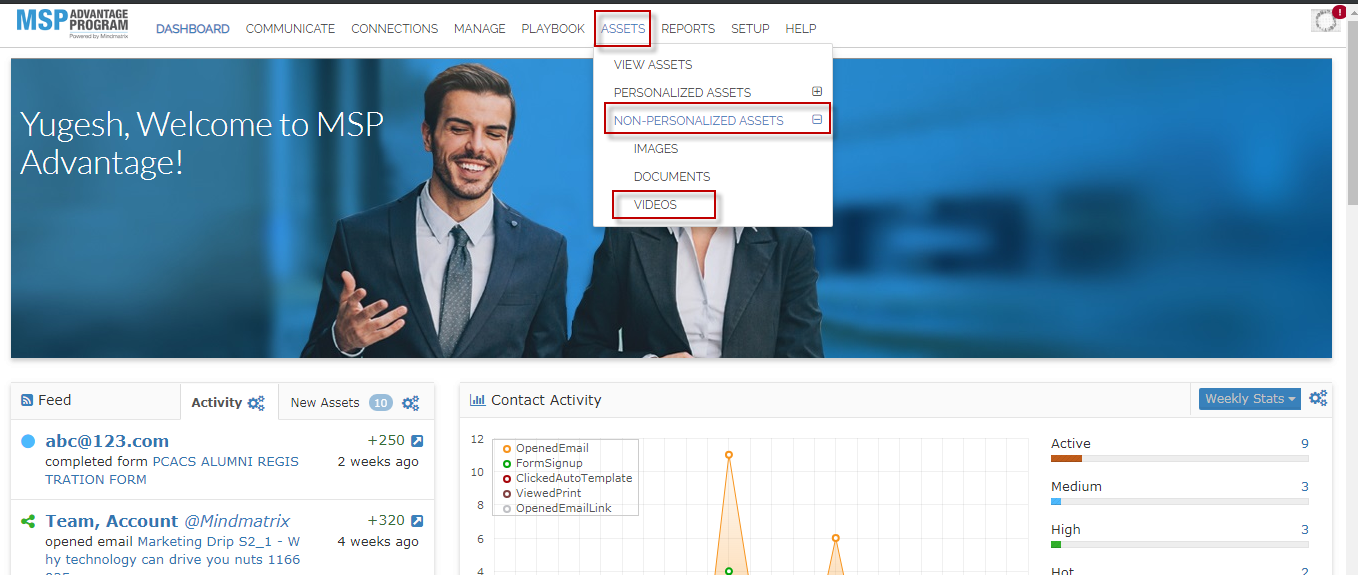Viewport: 1358px width, 575px height.
Task: Open New Assets tab gear settings
Action: pos(410,403)
